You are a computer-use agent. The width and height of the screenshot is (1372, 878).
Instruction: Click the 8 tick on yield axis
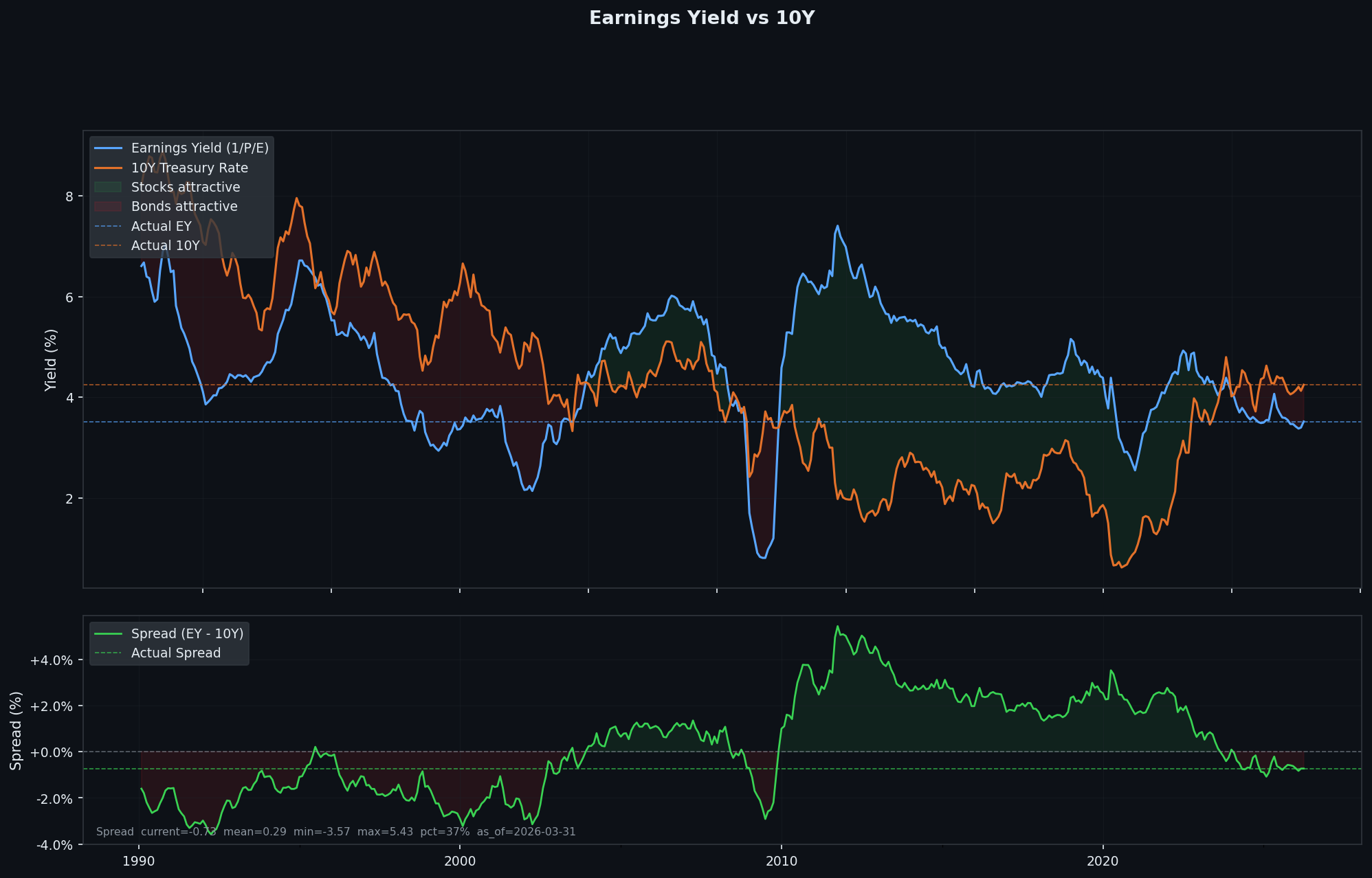(69, 196)
